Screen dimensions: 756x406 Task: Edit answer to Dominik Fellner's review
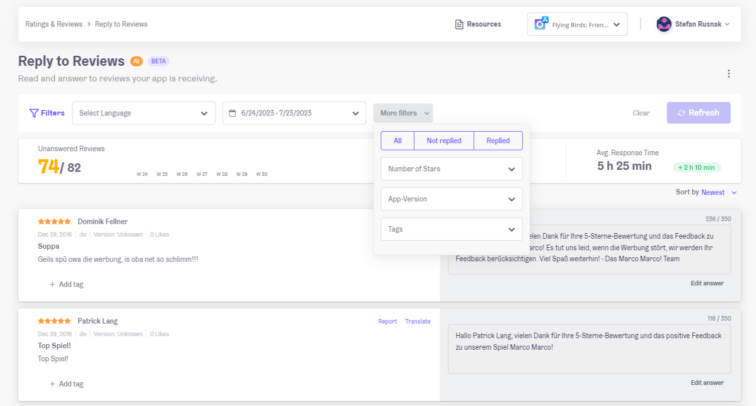click(707, 284)
